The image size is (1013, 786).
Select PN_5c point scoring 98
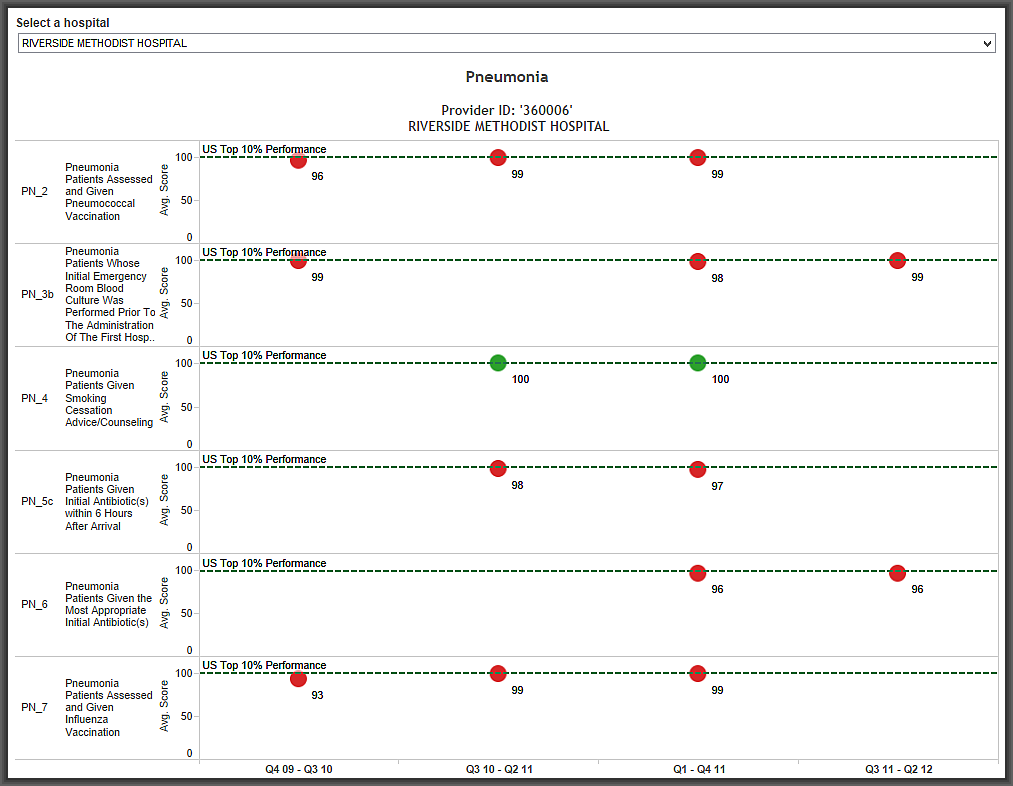[x=497, y=468]
